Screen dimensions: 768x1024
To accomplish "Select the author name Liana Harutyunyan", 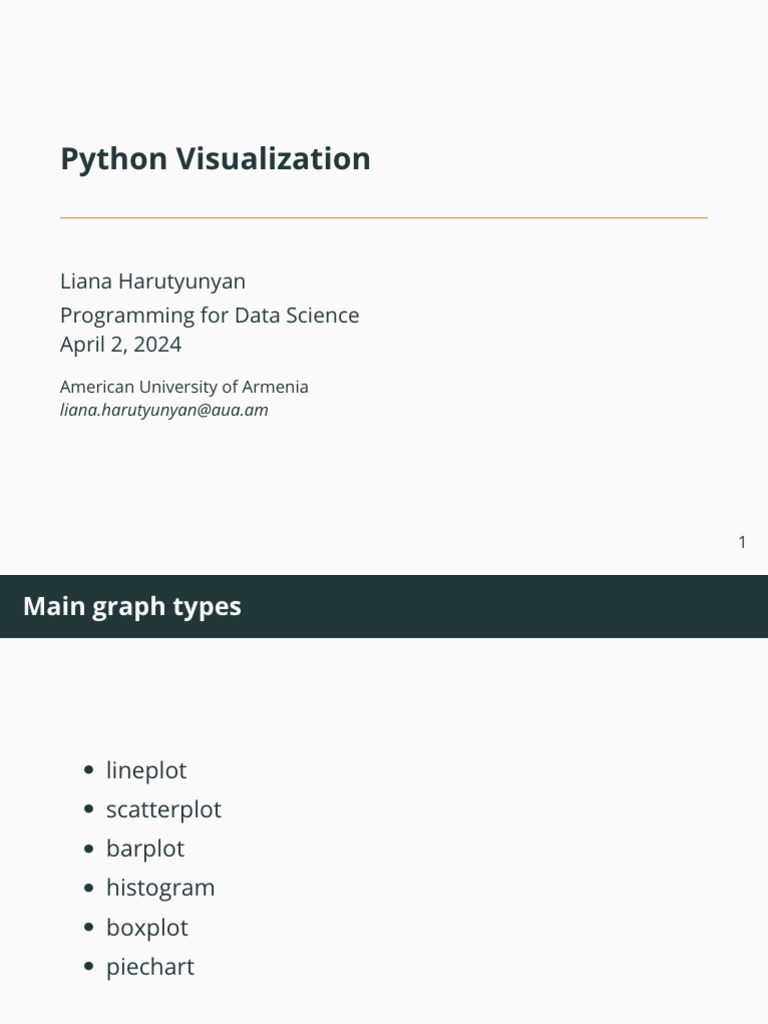I will coord(152,282).
